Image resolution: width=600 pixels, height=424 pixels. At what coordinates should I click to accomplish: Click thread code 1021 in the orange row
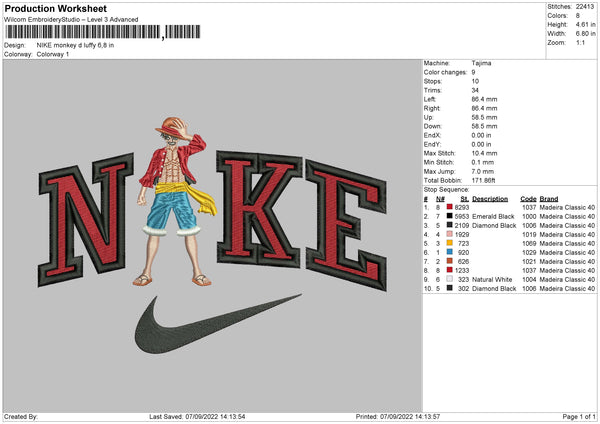pyautogui.click(x=529, y=261)
